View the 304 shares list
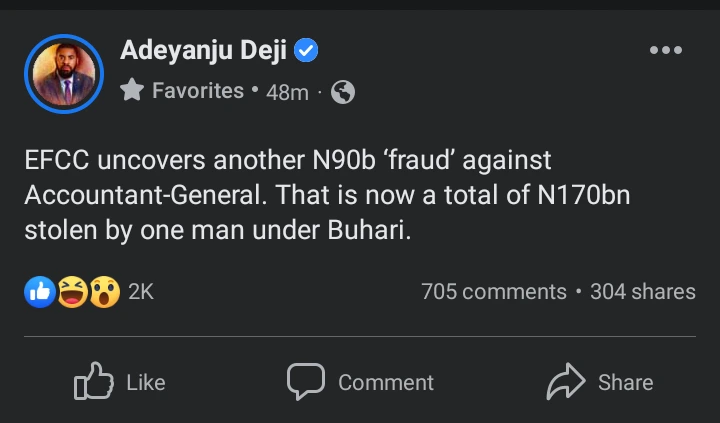The image size is (720, 423). [x=642, y=292]
